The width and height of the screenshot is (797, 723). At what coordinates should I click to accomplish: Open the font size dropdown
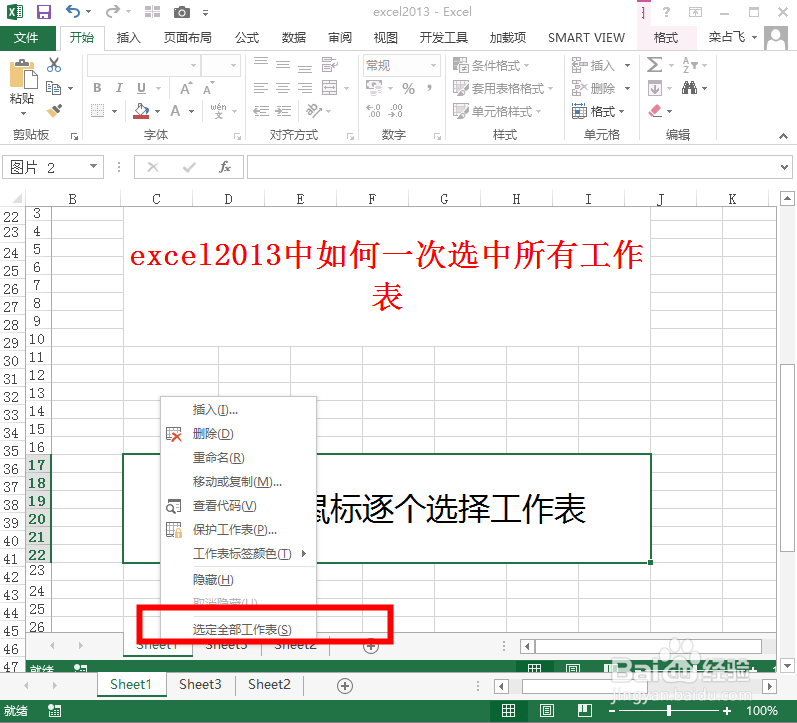pos(233,65)
